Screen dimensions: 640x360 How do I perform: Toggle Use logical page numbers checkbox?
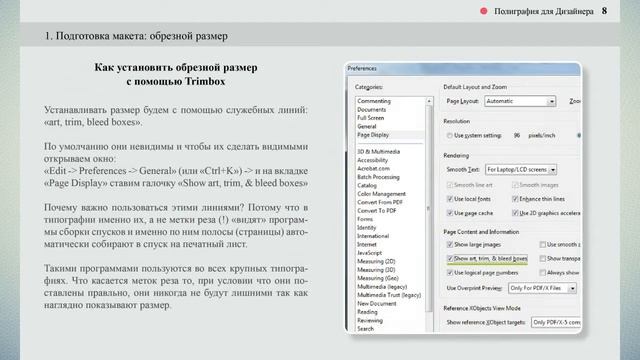(x=450, y=273)
